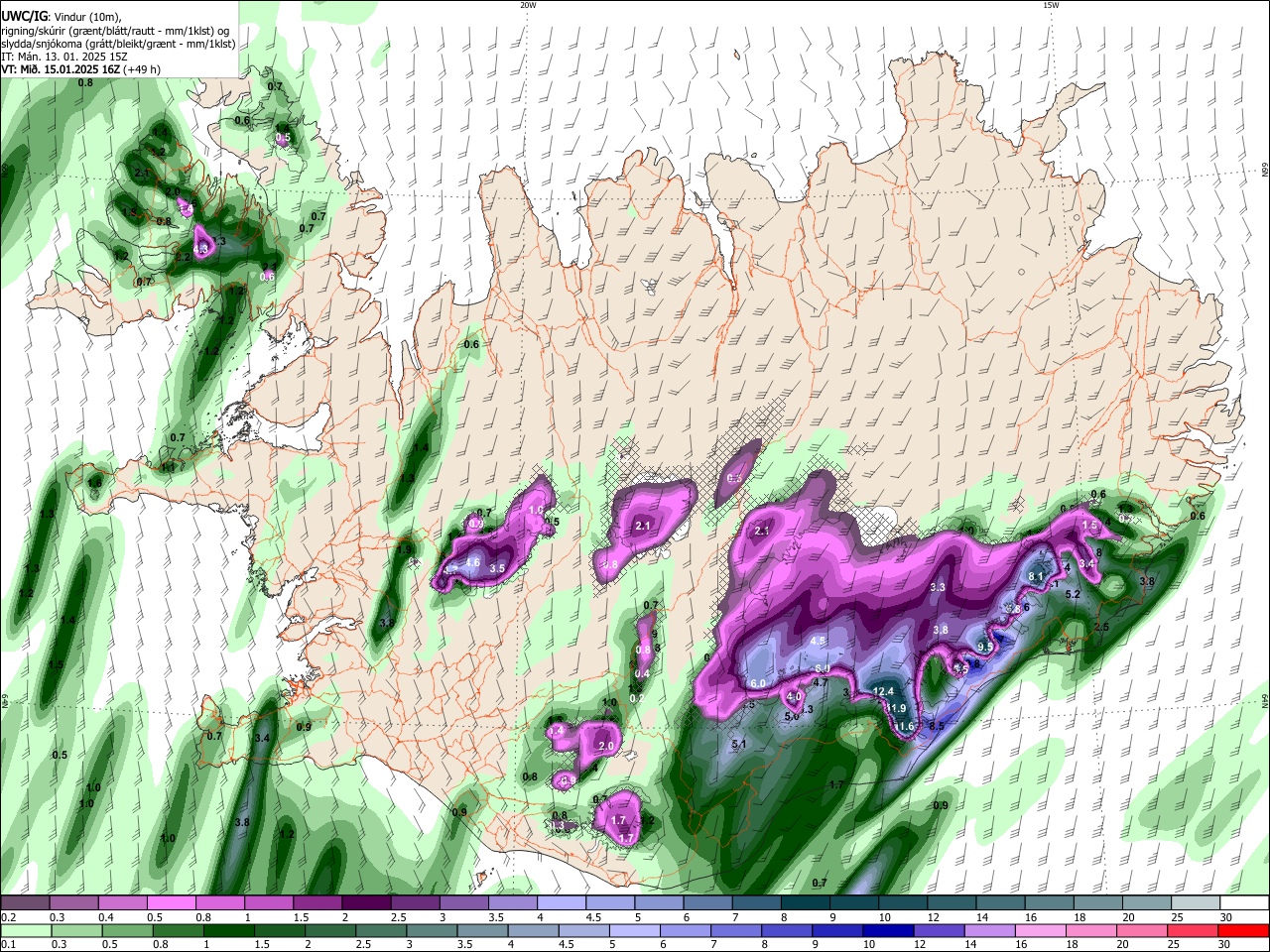Click the palest green 0.1–0.3 rain legend swatch

25,930
